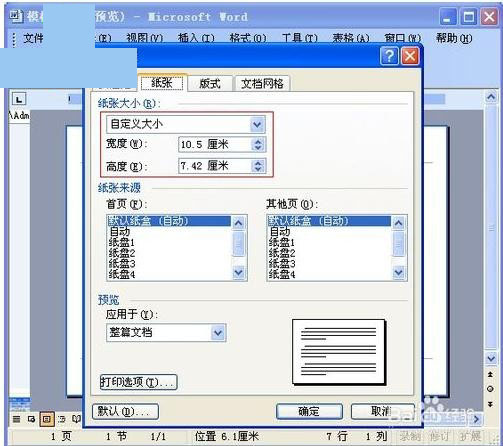Viewport: 503px width, 446px height.
Task: Increase the 高度 value with up arrow
Action: pos(258,163)
